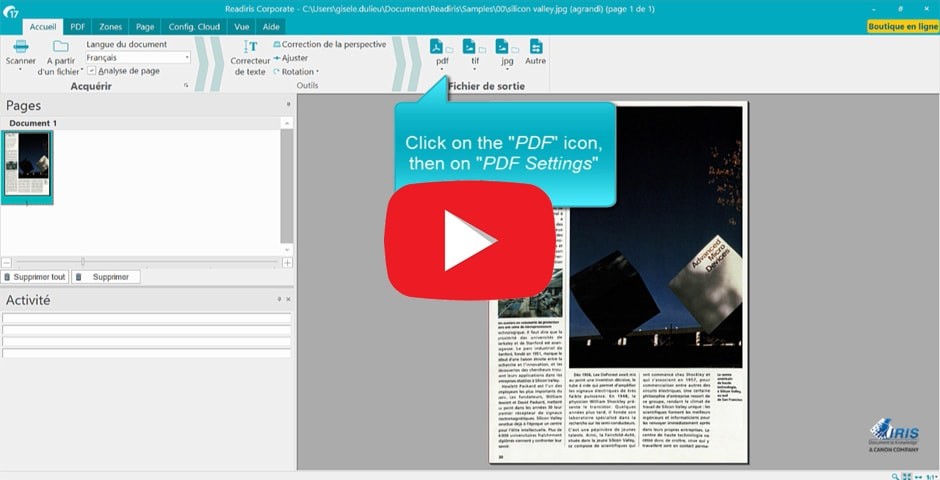Viewport: 940px width, 480px height.
Task: Click the 1:1 zoom control in status bar
Action: (x=931, y=476)
